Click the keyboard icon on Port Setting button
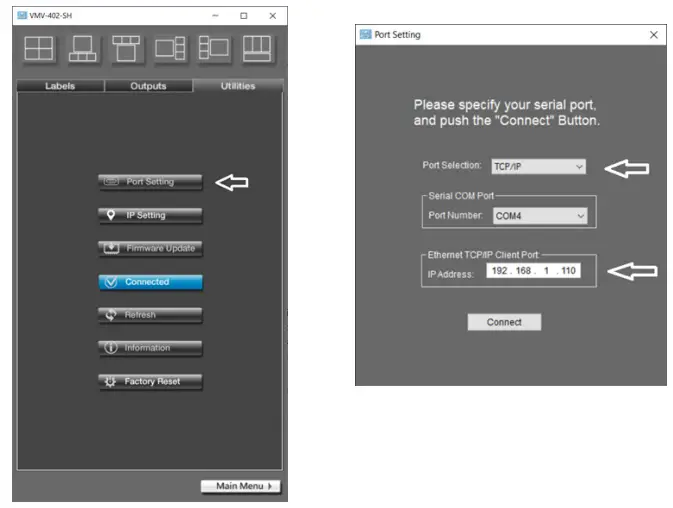Image resolution: width=673 pixels, height=508 pixels. (111, 181)
